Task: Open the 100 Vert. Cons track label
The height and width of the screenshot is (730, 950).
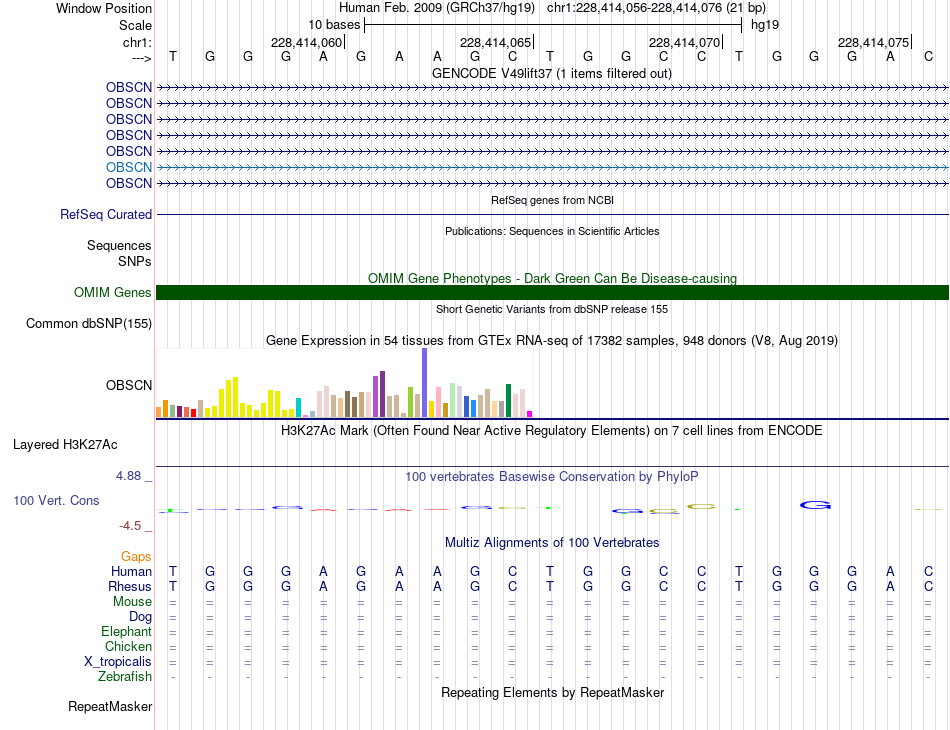Action: tap(56, 500)
